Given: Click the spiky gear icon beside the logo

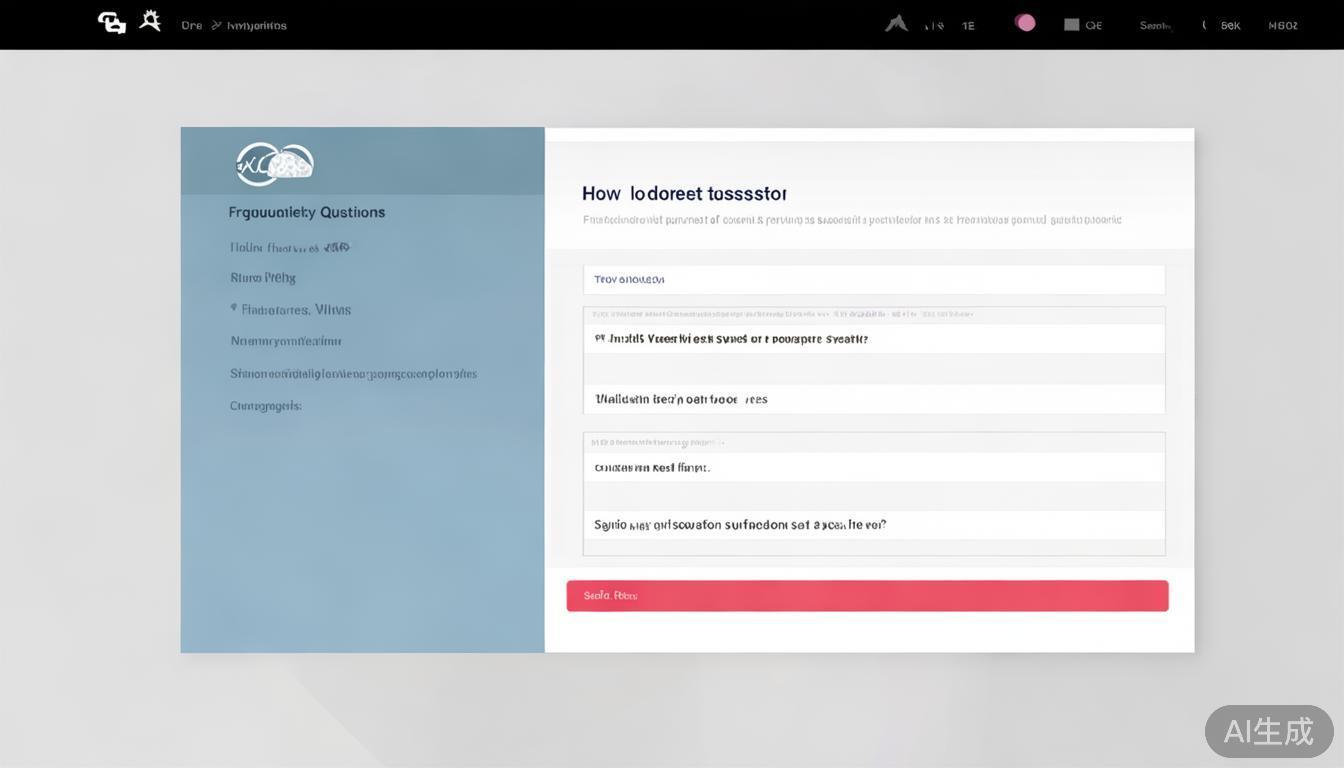Looking at the screenshot, I should click(150, 21).
